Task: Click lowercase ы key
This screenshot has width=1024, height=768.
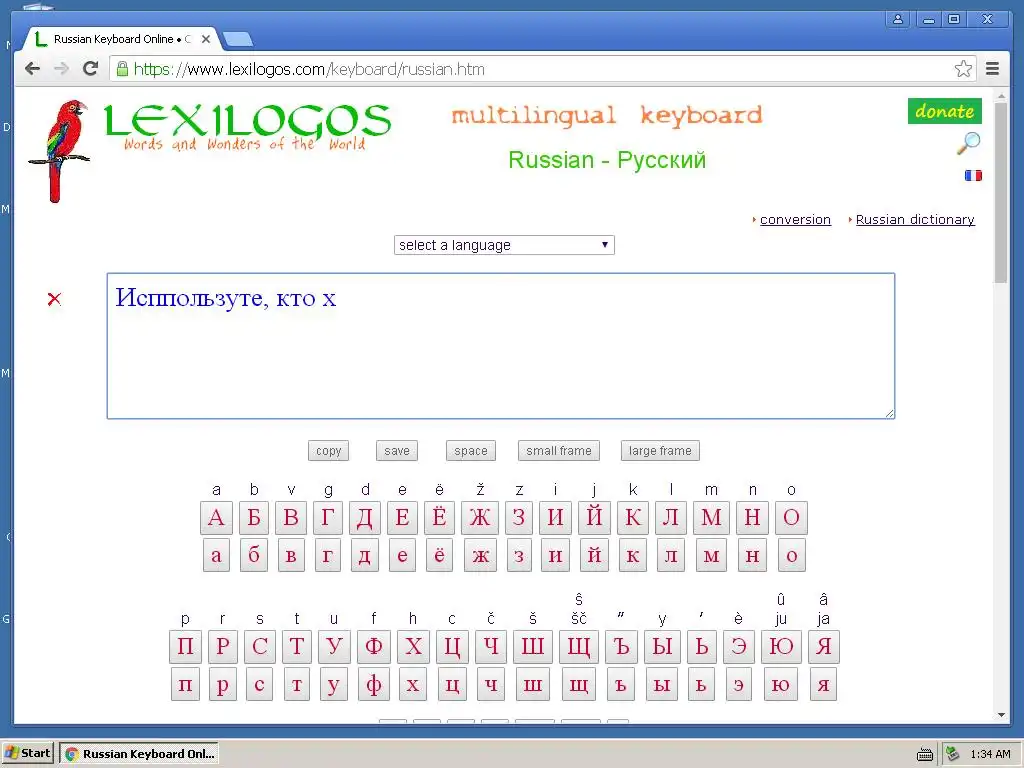Action: 662,684
